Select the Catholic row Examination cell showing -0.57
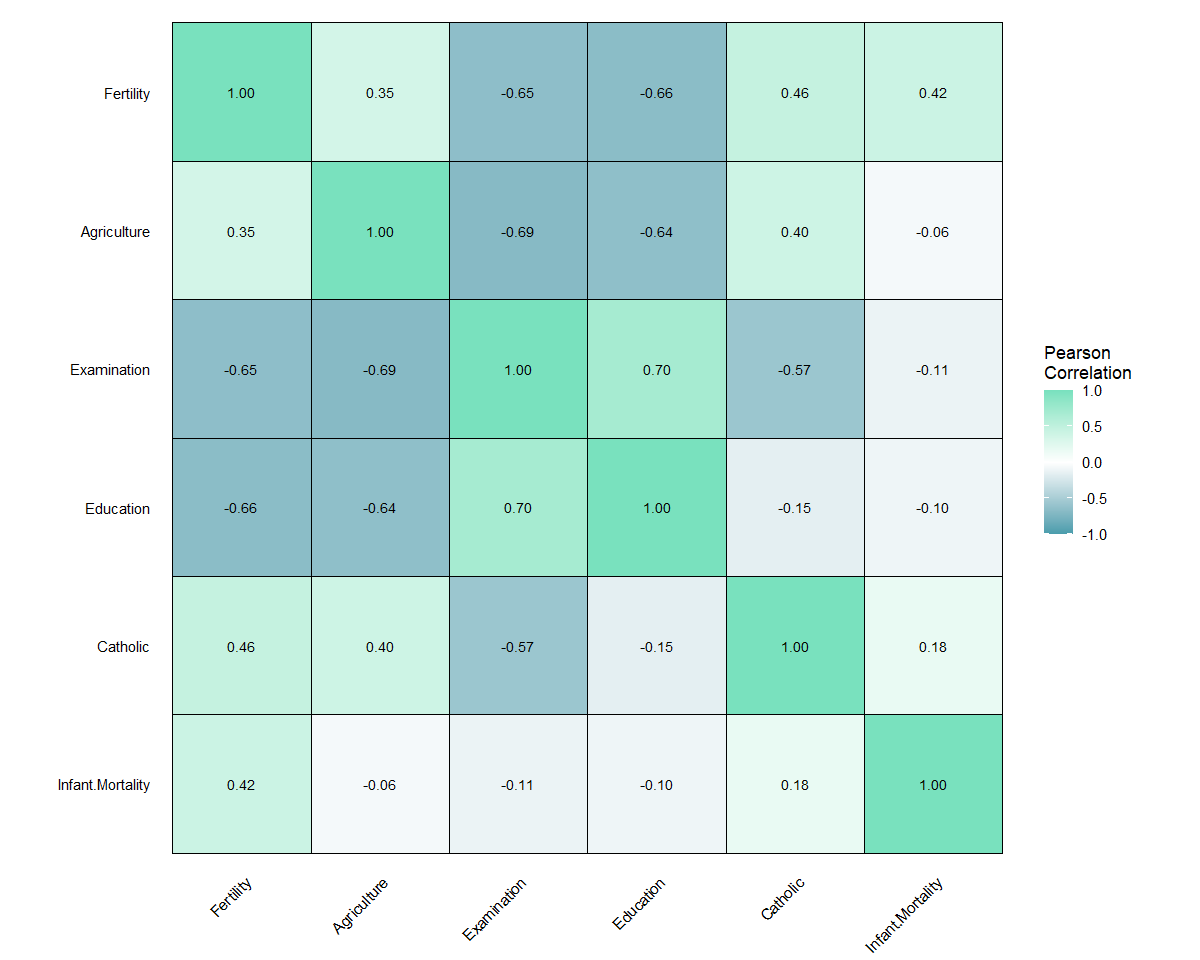 (x=518, y=646)
